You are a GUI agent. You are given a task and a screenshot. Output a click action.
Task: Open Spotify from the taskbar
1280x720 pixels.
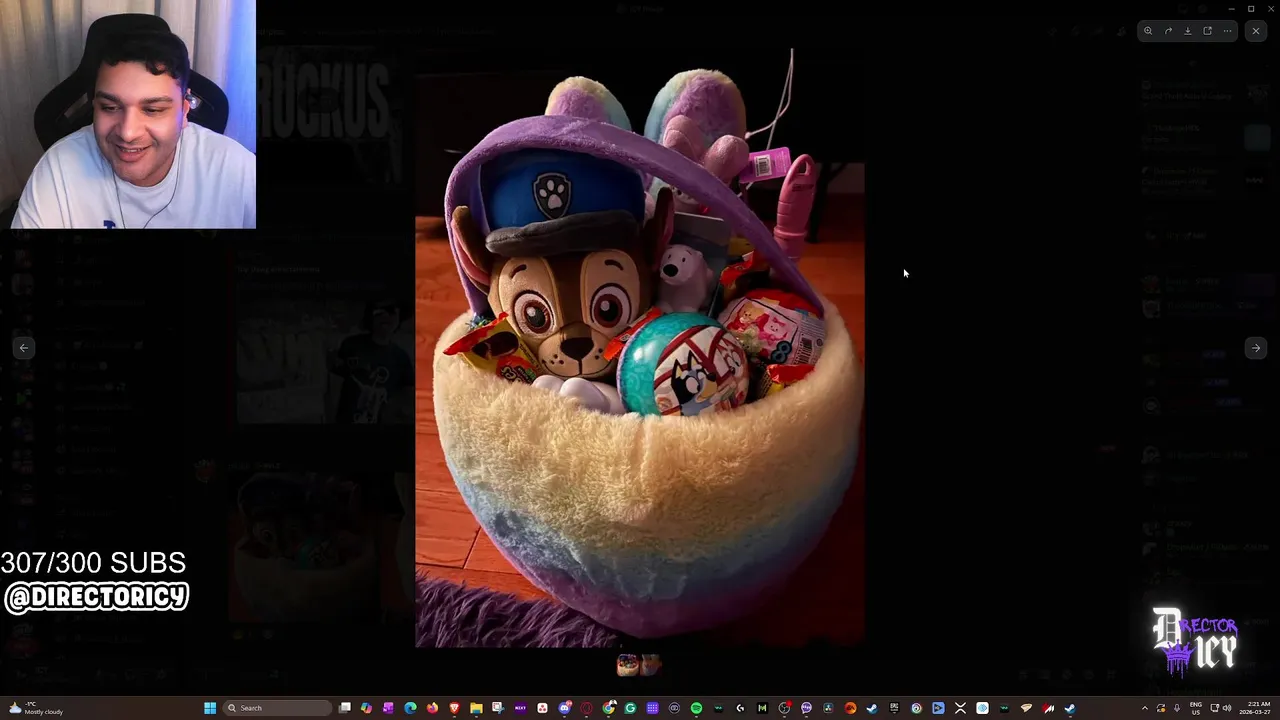click(696, 708)
